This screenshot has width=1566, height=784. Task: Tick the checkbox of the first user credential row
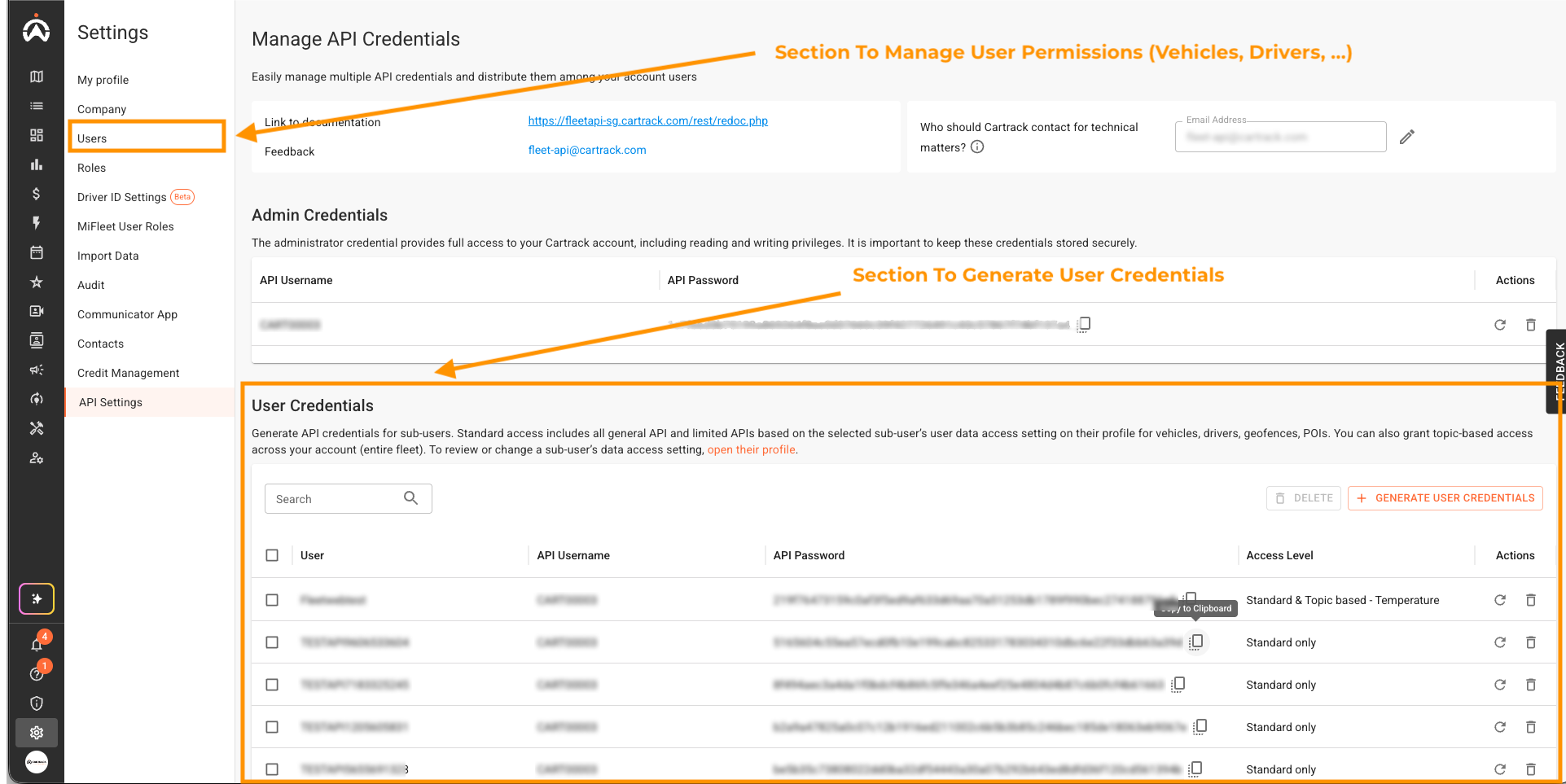(272, 600)
